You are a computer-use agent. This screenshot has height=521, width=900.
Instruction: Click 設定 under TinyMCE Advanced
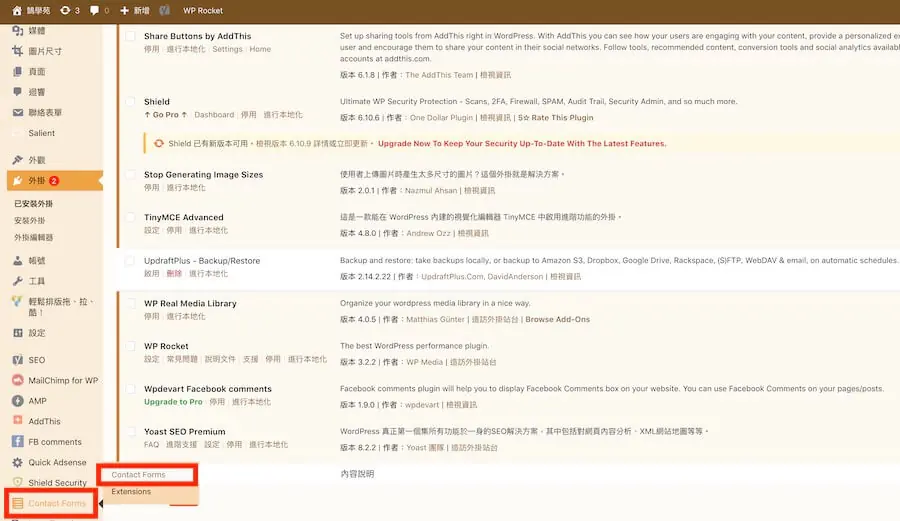[152, 231]
